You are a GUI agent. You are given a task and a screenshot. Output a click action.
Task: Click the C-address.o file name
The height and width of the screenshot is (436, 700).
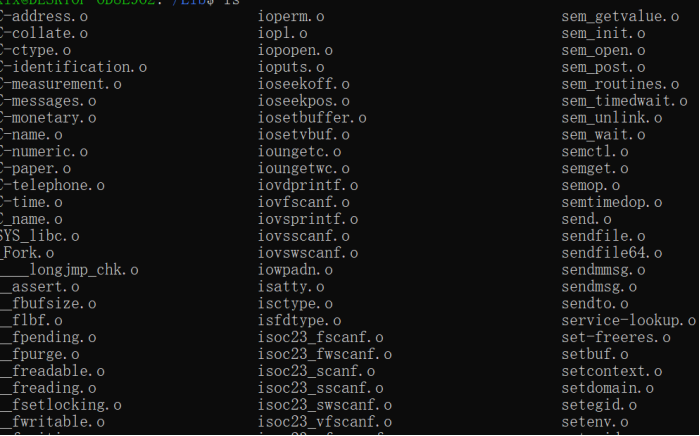(44, 17)
